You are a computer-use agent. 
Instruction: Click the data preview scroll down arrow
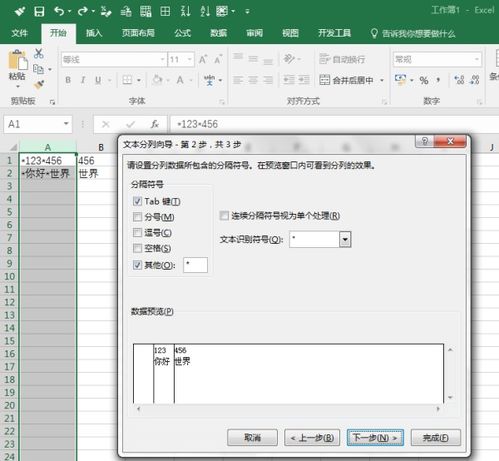pos(450,397)
